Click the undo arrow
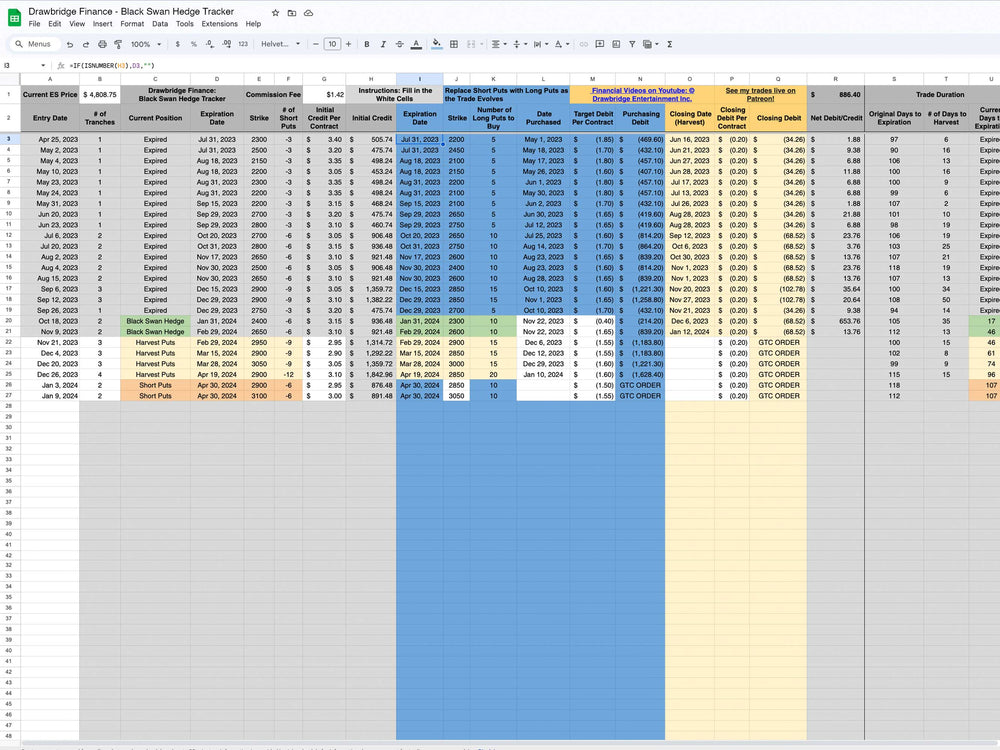Image resolution: width=1000 pixels, height=750 pixels. pyautogui.click(x=70, y=45)
